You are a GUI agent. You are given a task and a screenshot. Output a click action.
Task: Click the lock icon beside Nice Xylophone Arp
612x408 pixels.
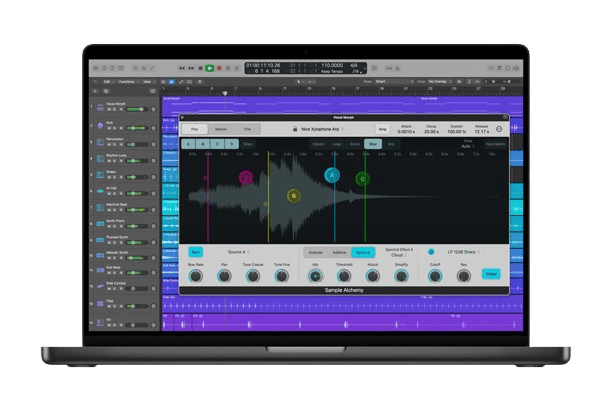click(x=295, y=129)
